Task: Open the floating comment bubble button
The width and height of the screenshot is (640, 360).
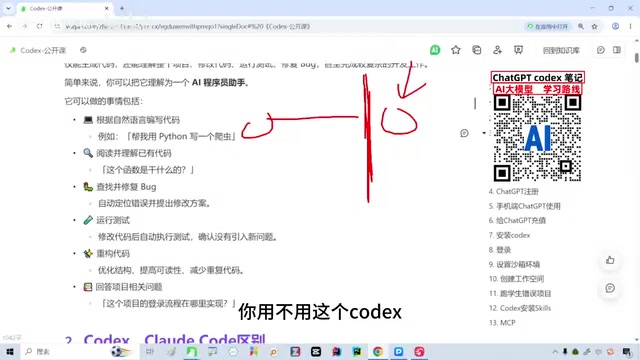Action: click(x=610, y=288)
